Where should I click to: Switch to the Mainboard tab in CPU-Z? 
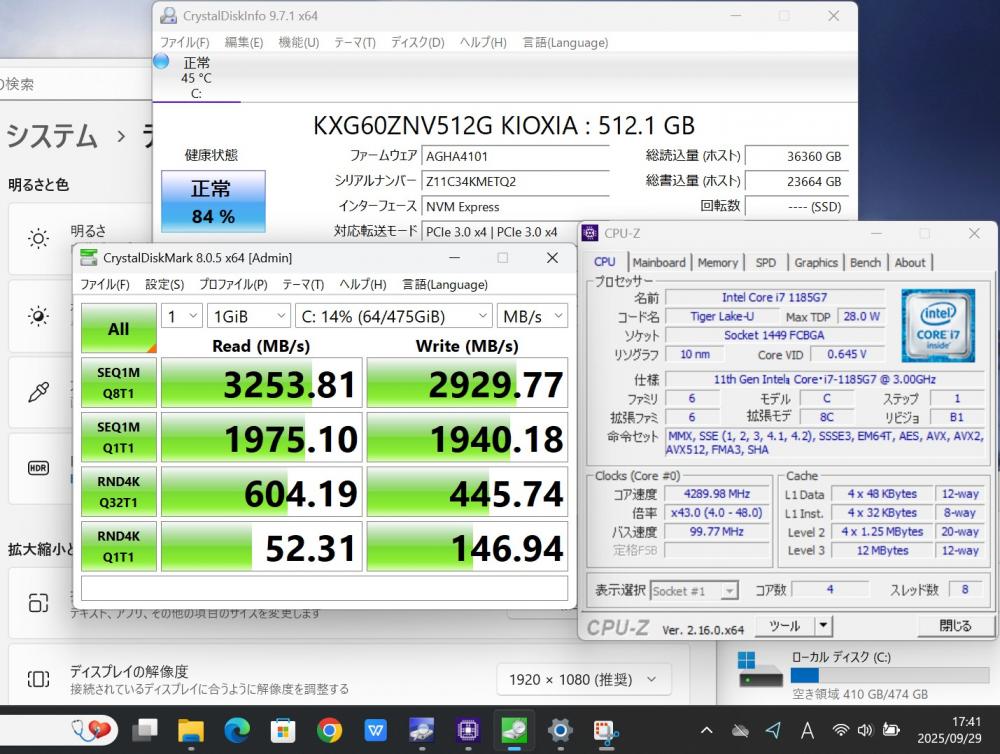coord(659,262)
